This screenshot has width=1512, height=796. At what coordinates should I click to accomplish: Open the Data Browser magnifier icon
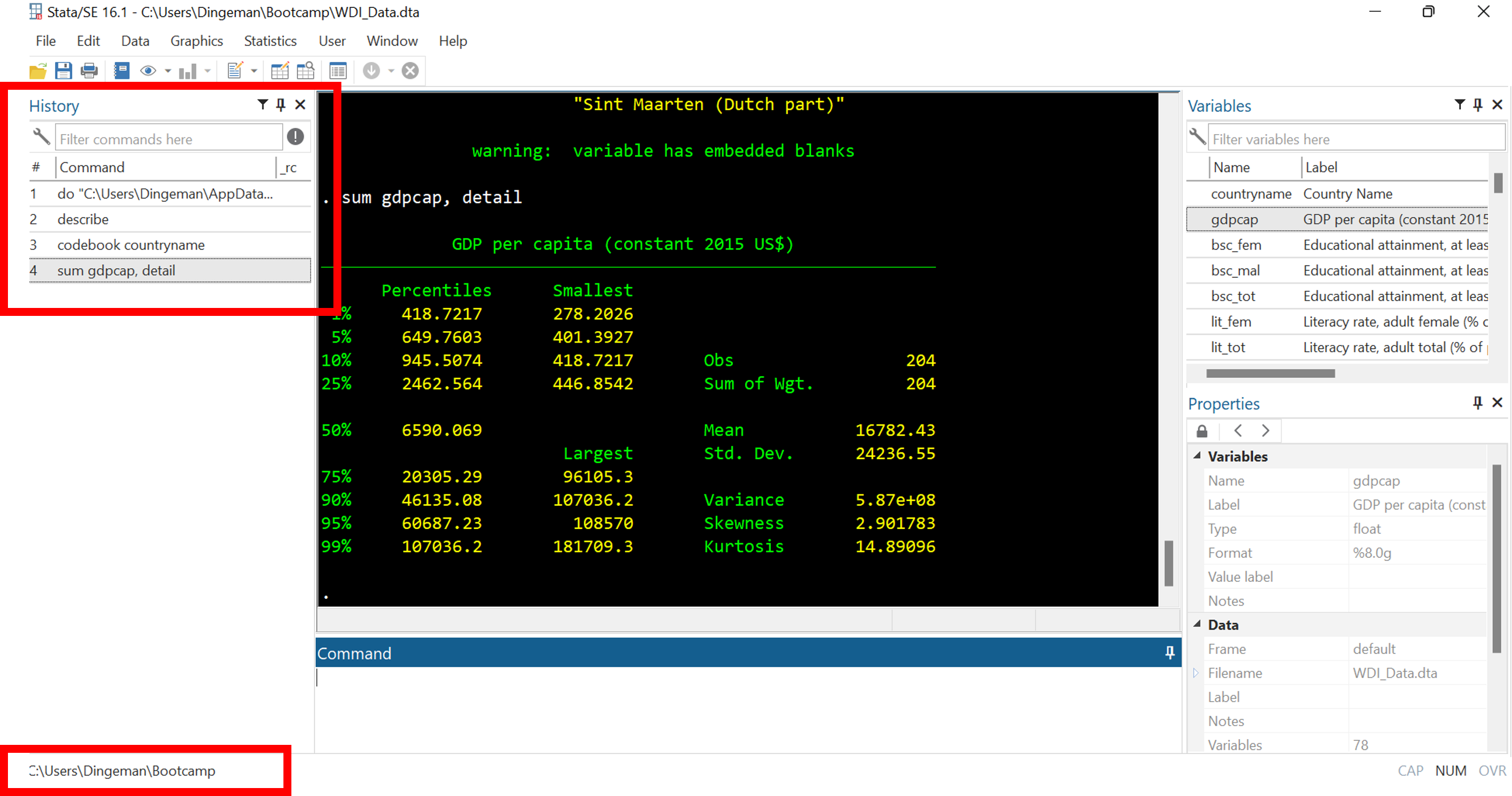coord(306,71)
